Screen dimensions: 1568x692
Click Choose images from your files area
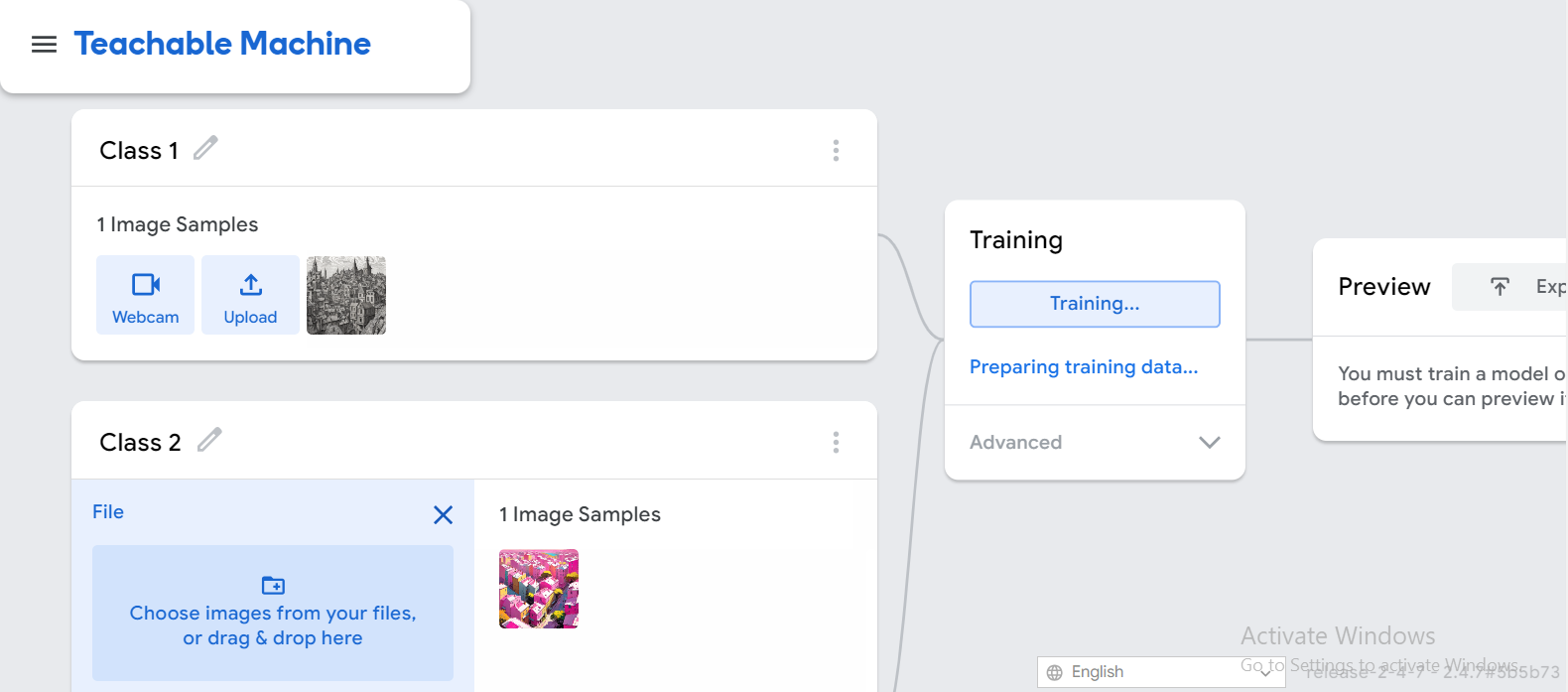pos(273,613)
